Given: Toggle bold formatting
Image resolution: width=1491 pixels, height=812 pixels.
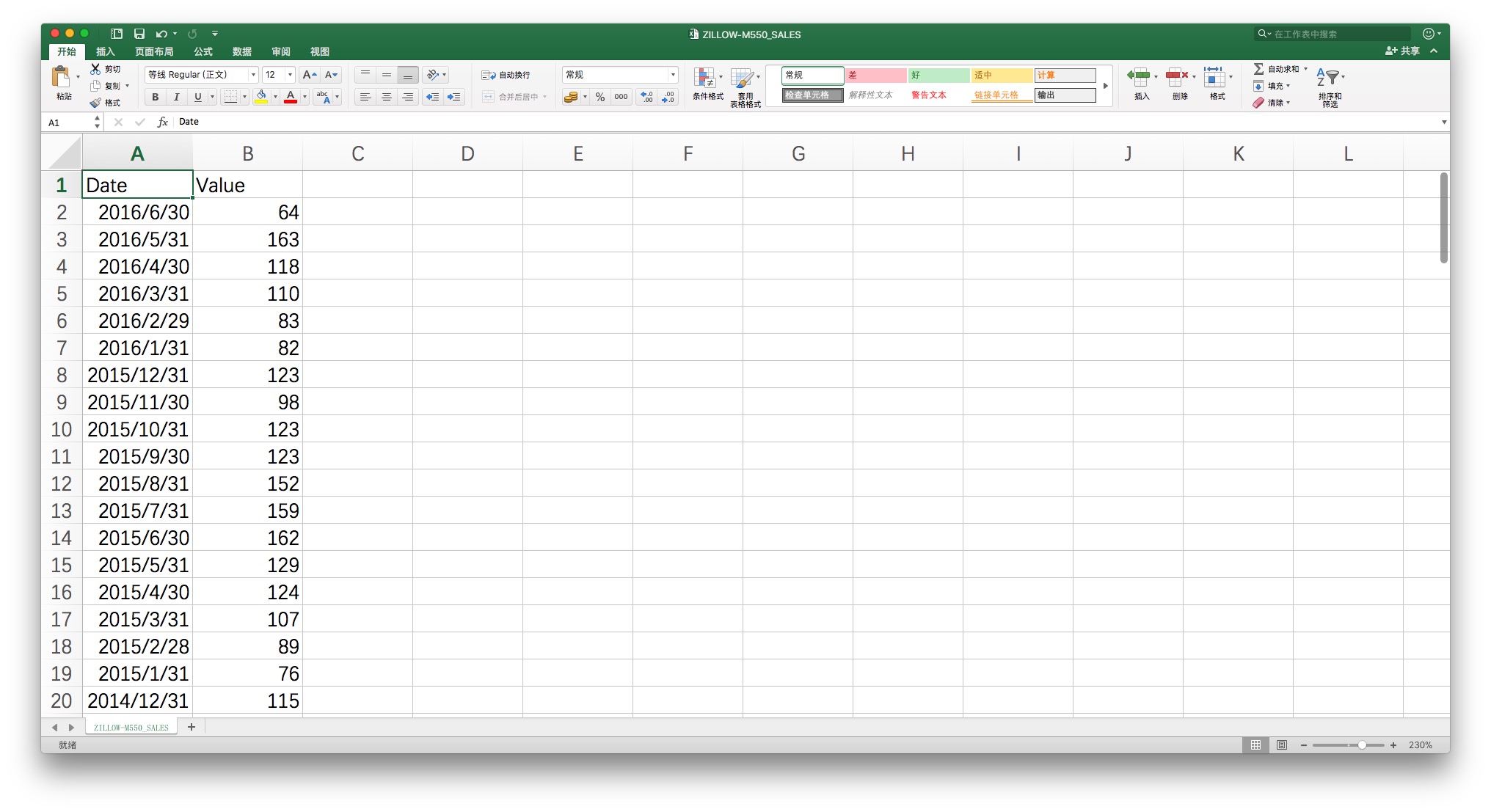Looking at the screenshot, I should (155, 97).
